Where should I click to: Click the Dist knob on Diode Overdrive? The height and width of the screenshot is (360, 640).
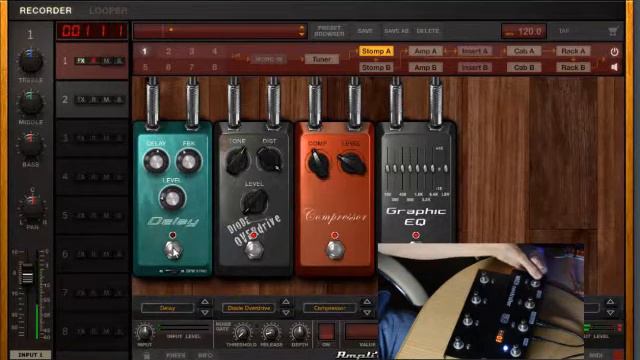269,160
